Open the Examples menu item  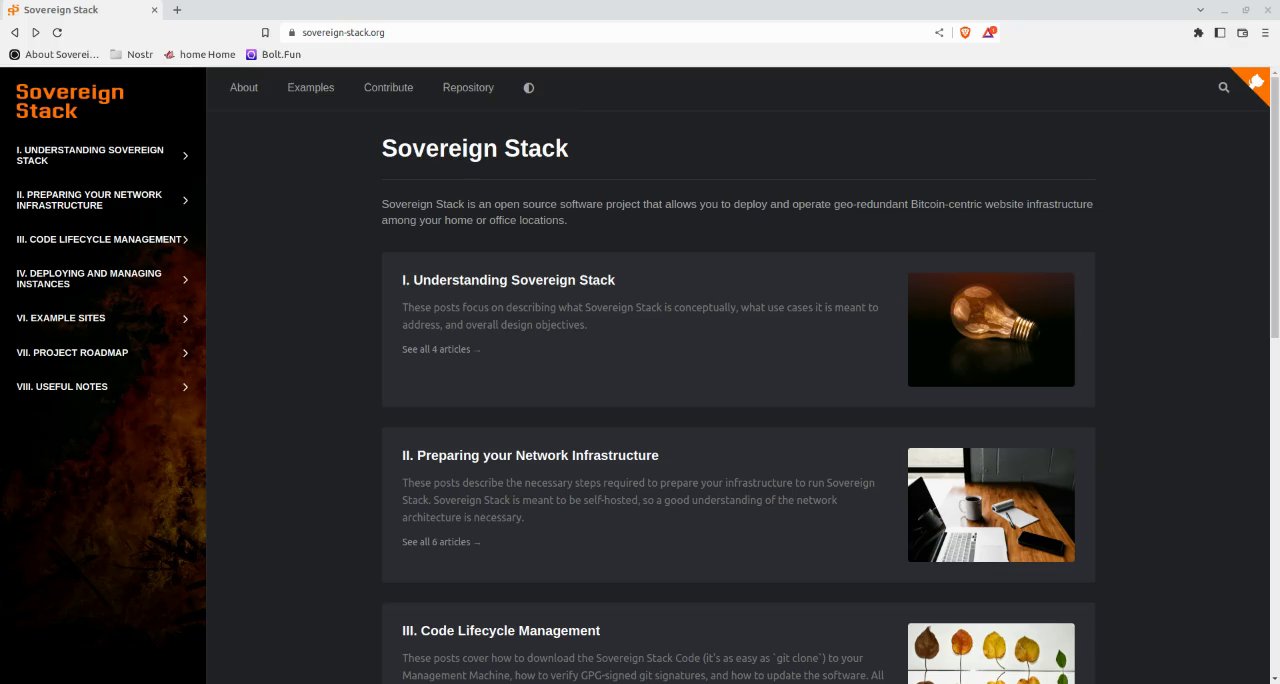[x=311, y=88]
